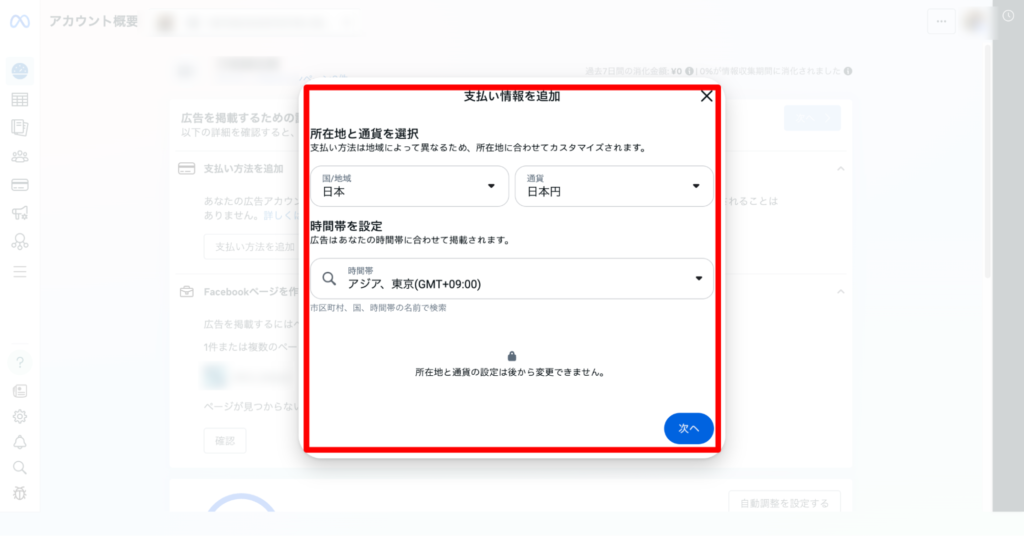
Task: Click the 次へ button
Action: pos(688,428)
